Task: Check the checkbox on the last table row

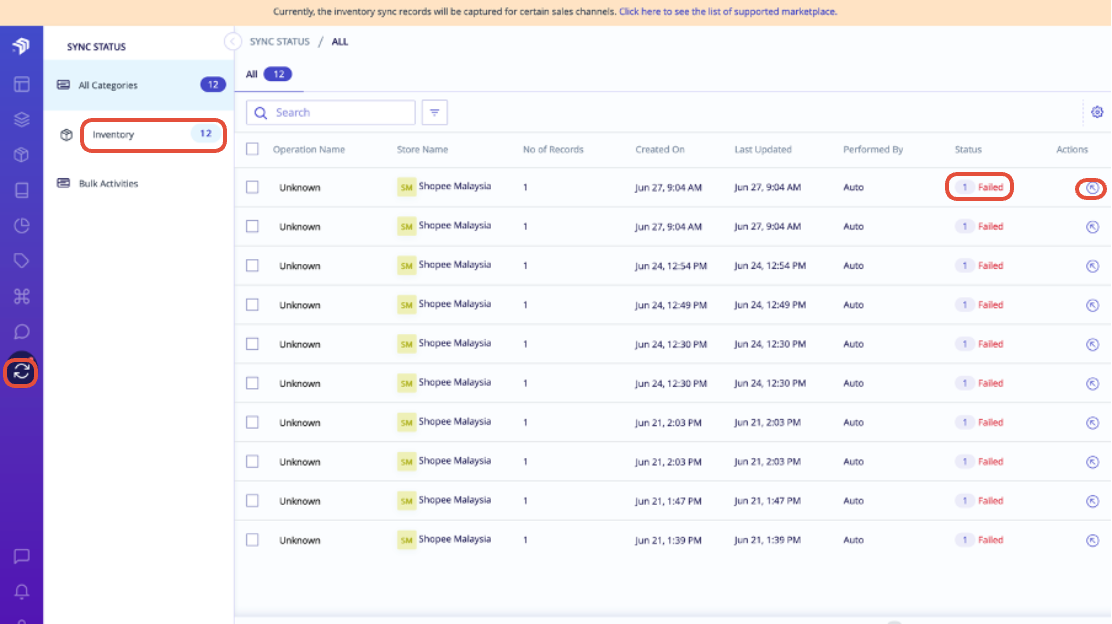Action: (x=253, y=539)
